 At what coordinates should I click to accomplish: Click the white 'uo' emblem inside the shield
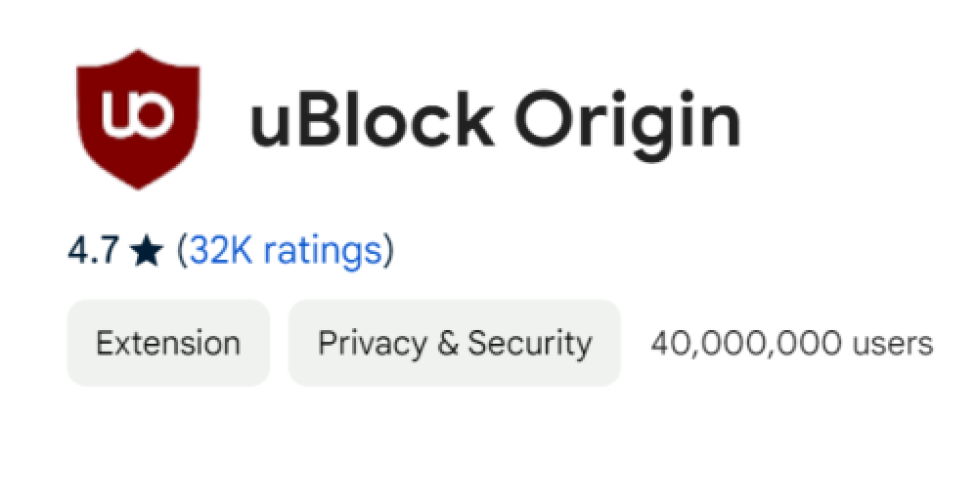click(138, 114)
